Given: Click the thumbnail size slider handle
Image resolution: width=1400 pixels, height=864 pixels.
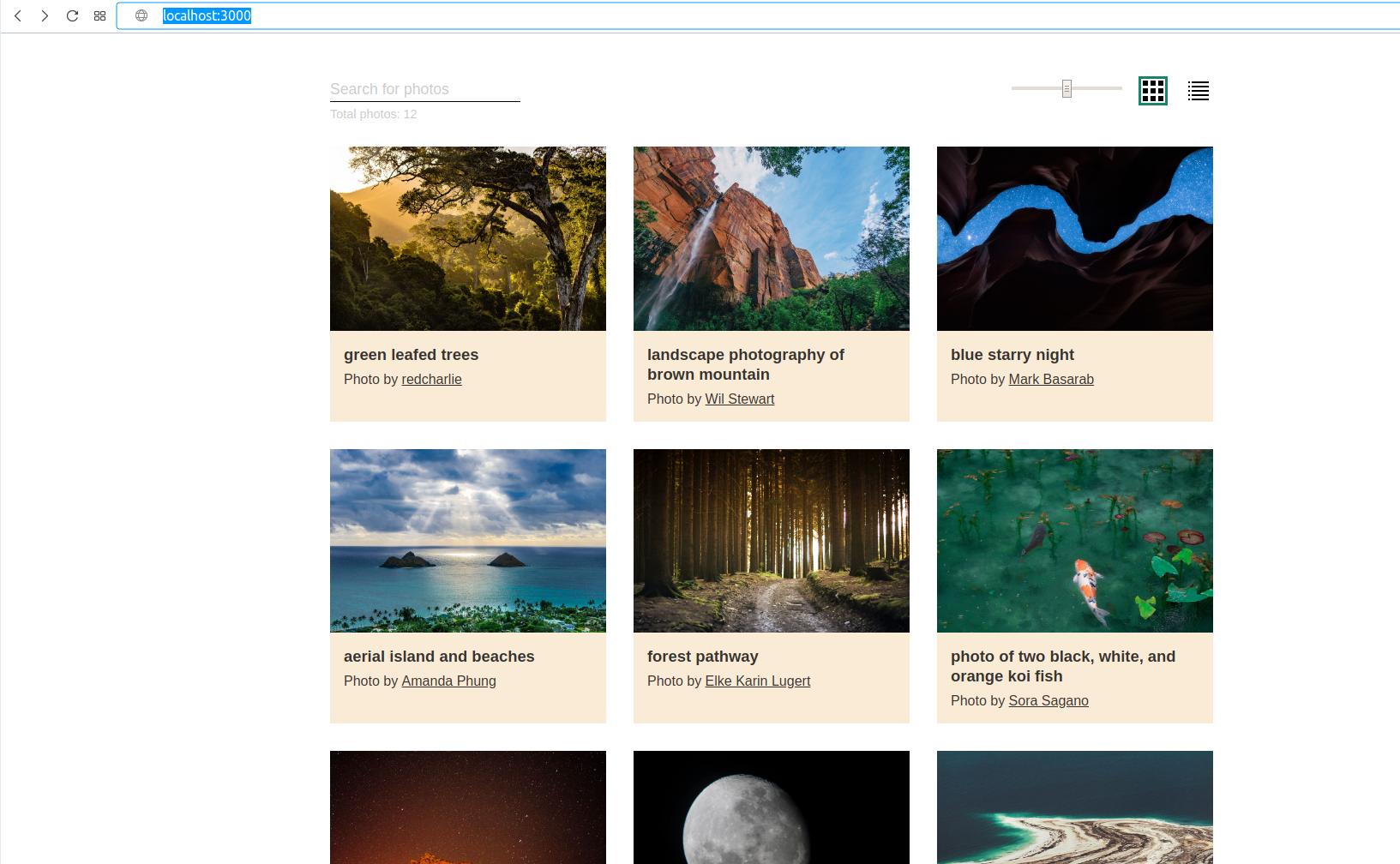Looking at the screenshot, I should click(1067, 88).
